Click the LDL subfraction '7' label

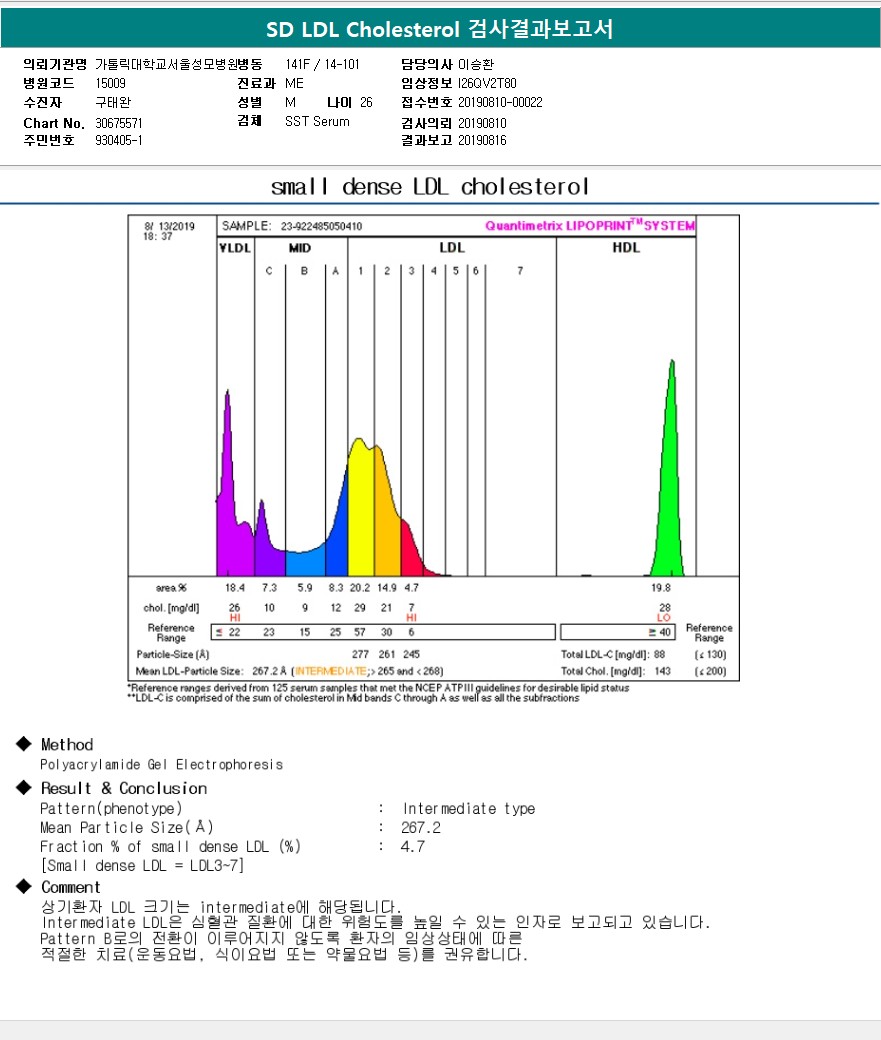[x=520, y=271]
